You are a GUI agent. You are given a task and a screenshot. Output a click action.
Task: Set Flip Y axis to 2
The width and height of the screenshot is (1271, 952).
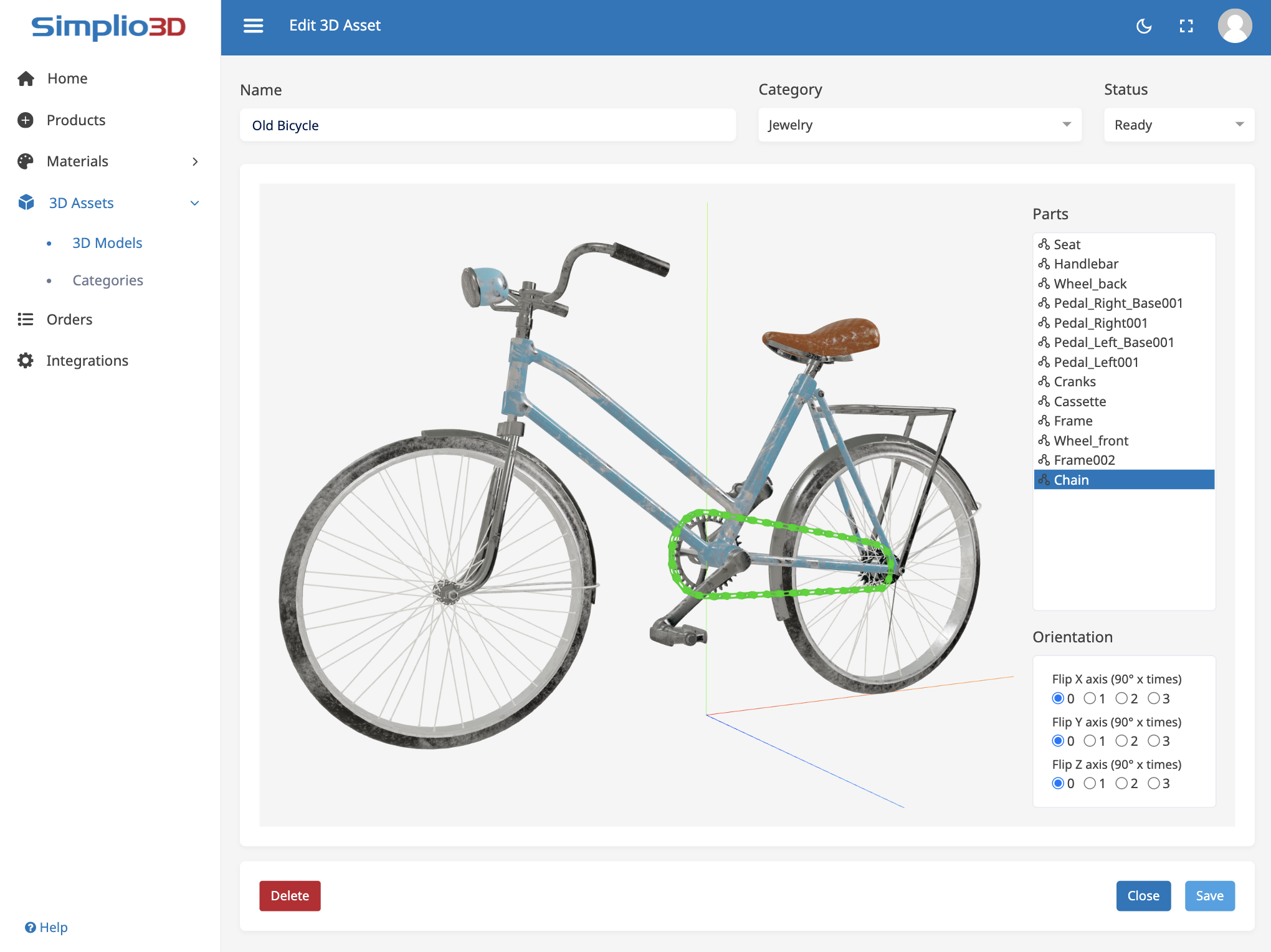(1121, 741)
